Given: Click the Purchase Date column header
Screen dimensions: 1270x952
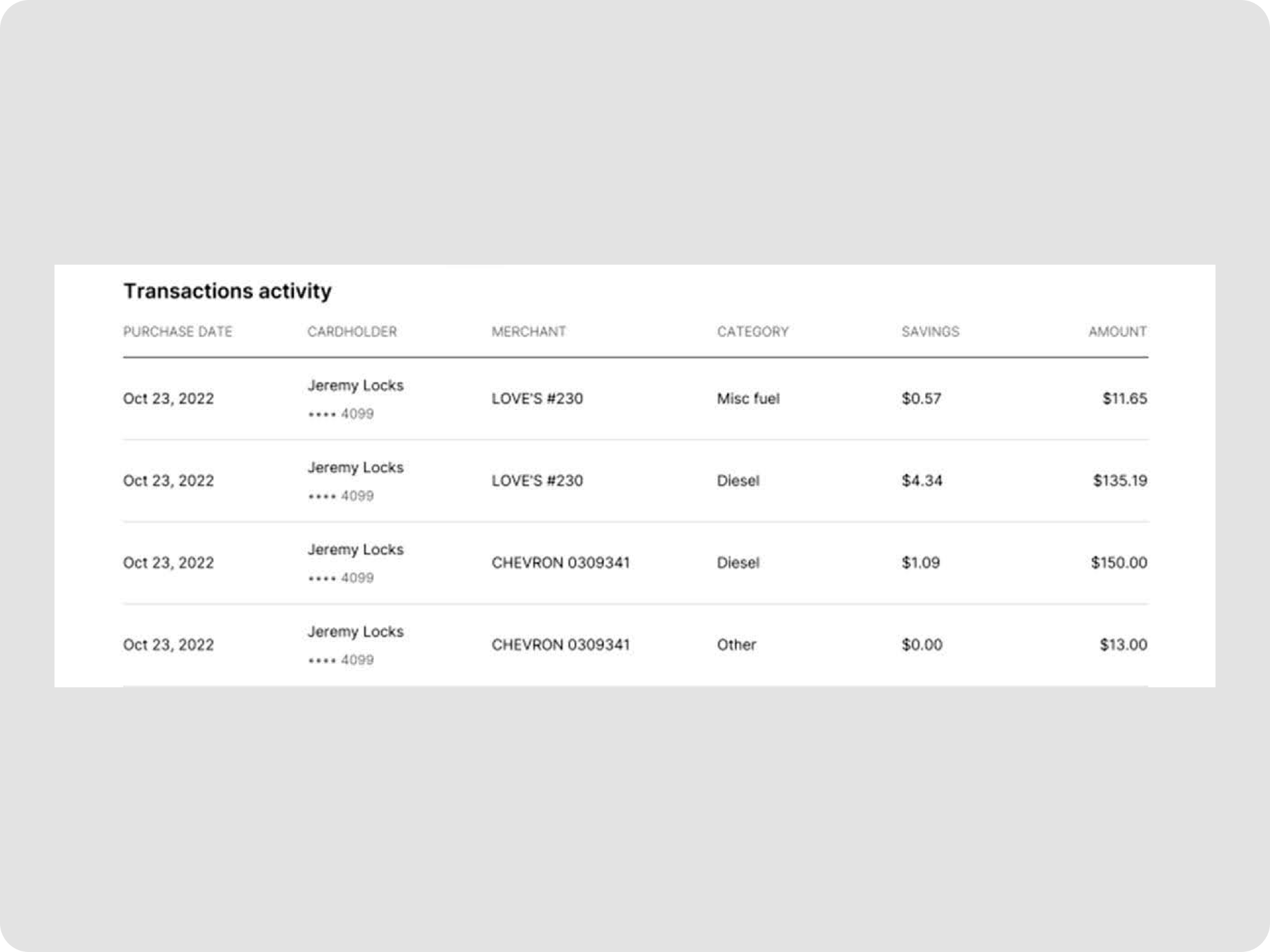Looking at the screenshot, I should tap(177, 332).
